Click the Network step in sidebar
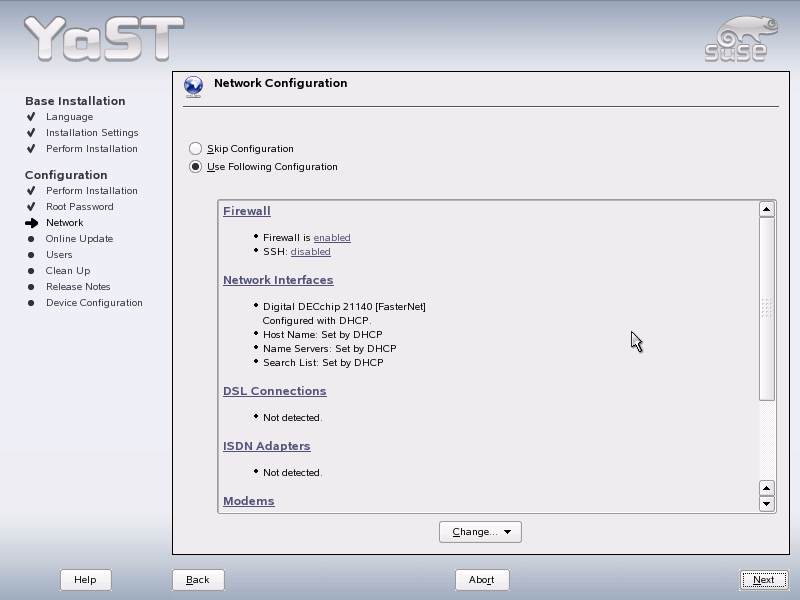 pos(65,223)
